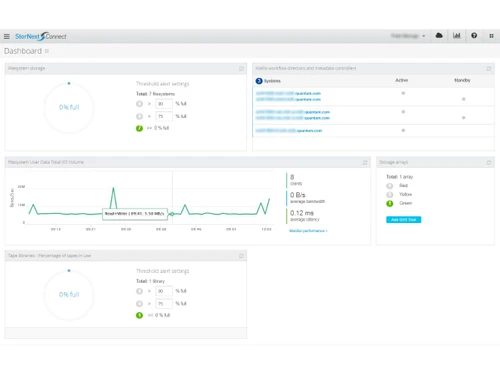The image size is (500, 375).
Task: Open the hamburger navigation menu
Action: point(7,36)
